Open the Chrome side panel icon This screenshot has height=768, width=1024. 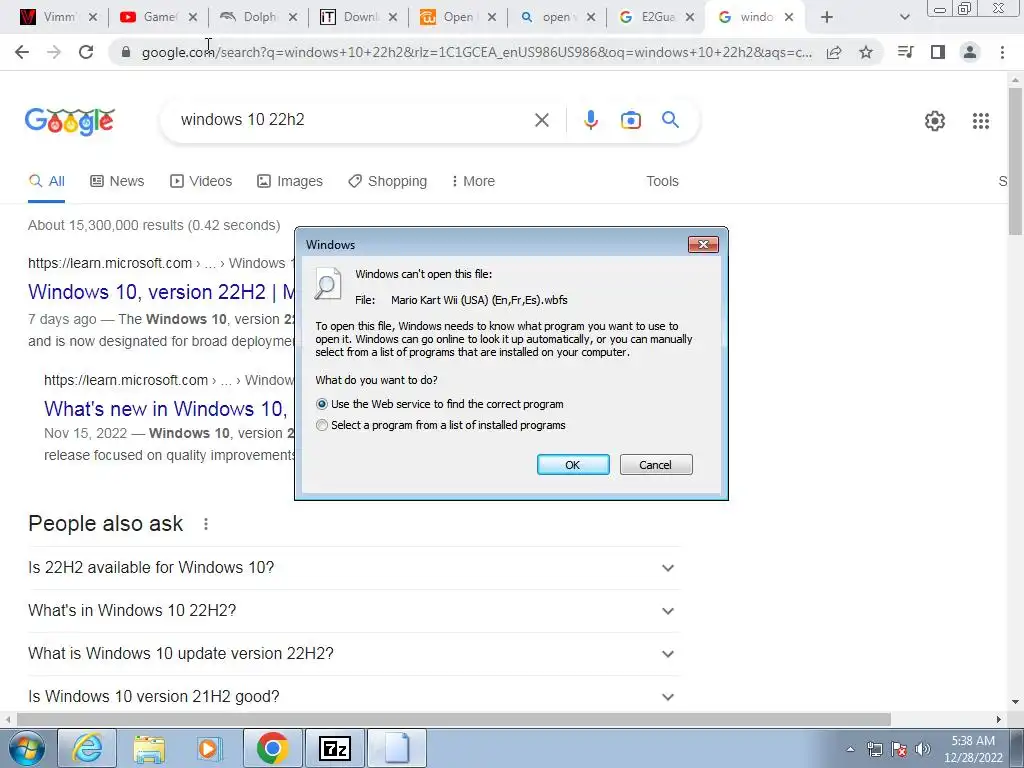938,52
